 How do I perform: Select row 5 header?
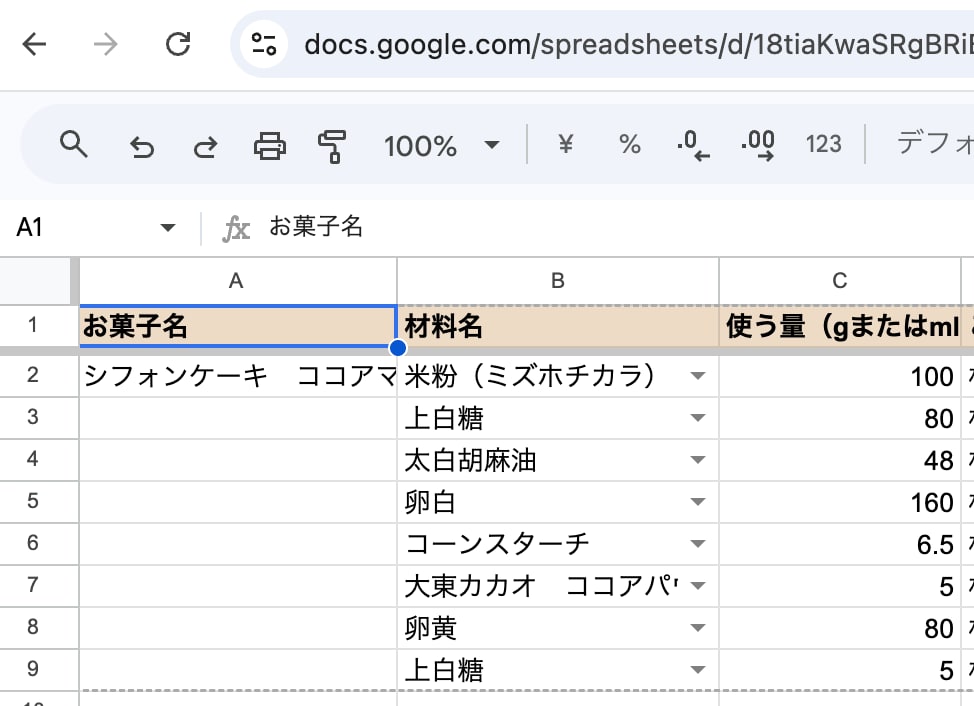(34, 501)
